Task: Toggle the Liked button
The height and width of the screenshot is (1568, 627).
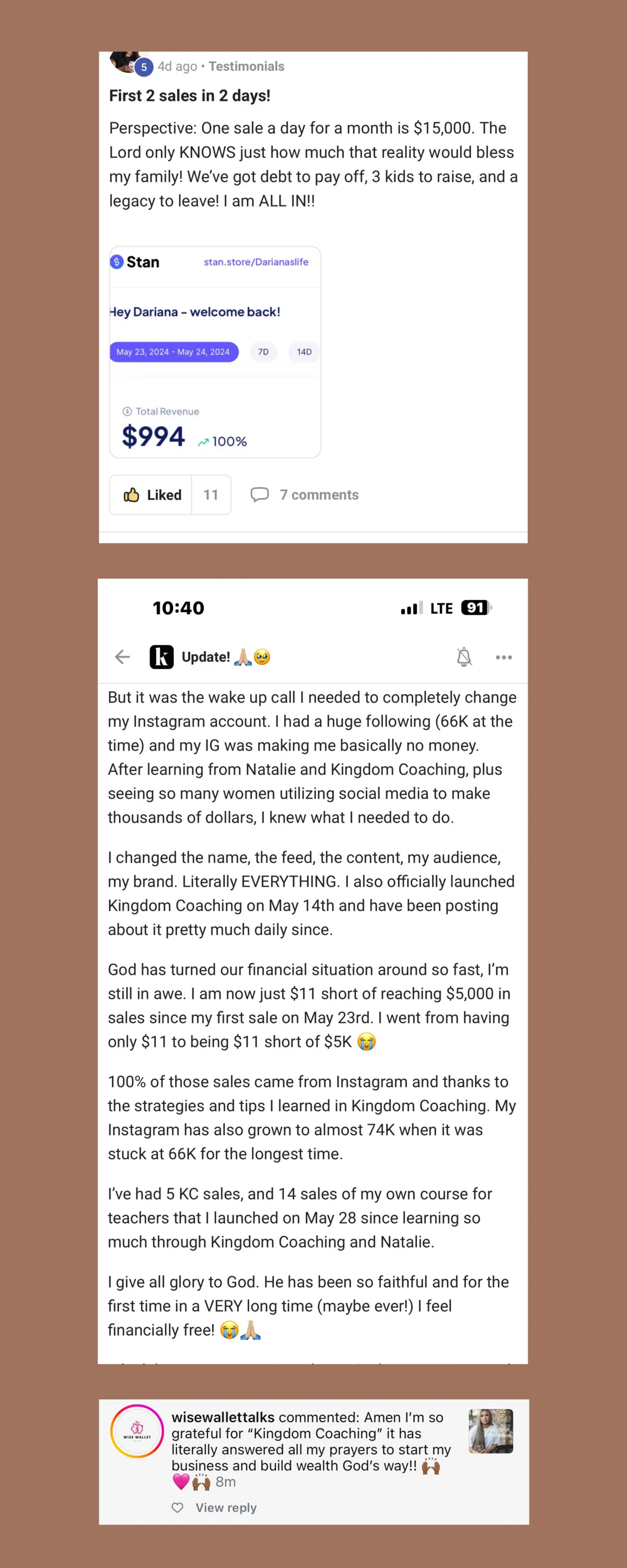Action: 151,495
